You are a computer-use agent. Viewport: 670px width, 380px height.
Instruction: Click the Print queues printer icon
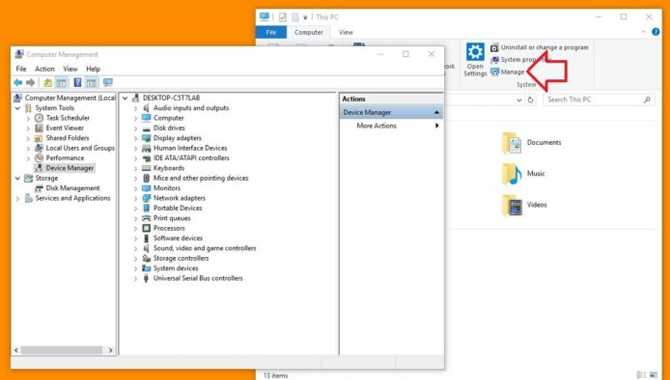pyautogui.click(x=146, y=218)
